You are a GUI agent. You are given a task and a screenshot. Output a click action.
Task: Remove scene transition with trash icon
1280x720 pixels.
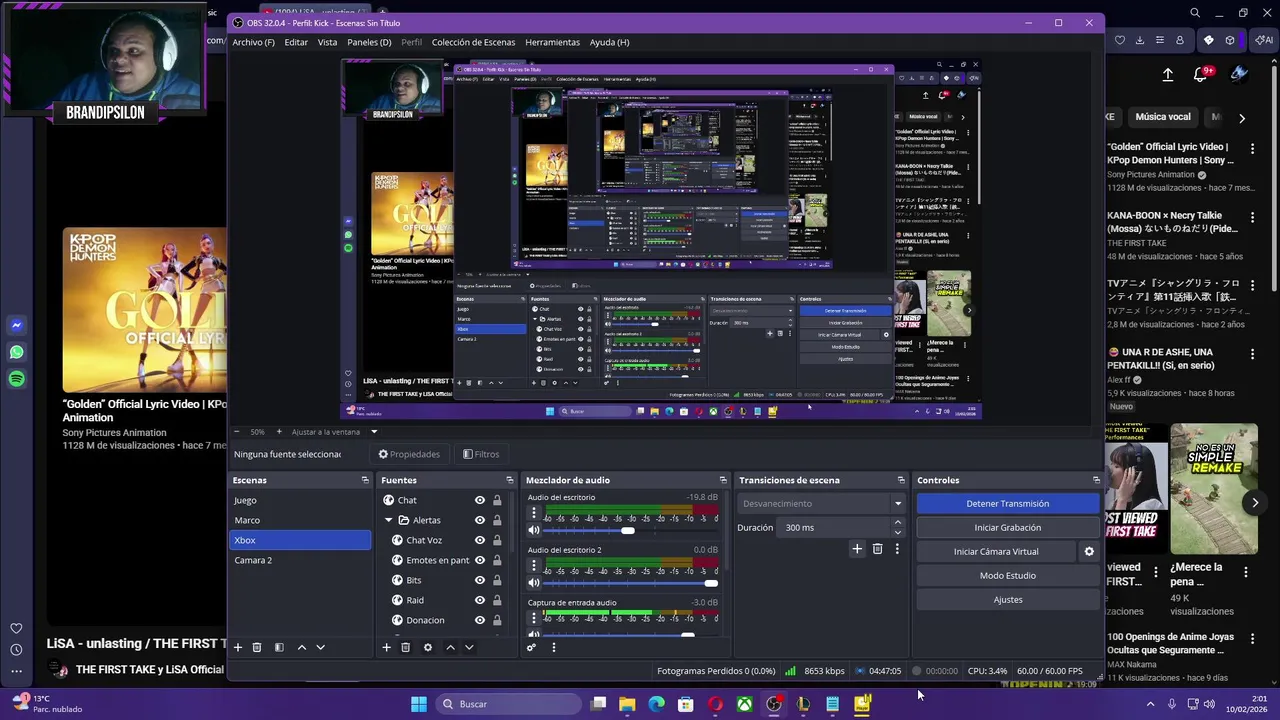tap(877, 548)
